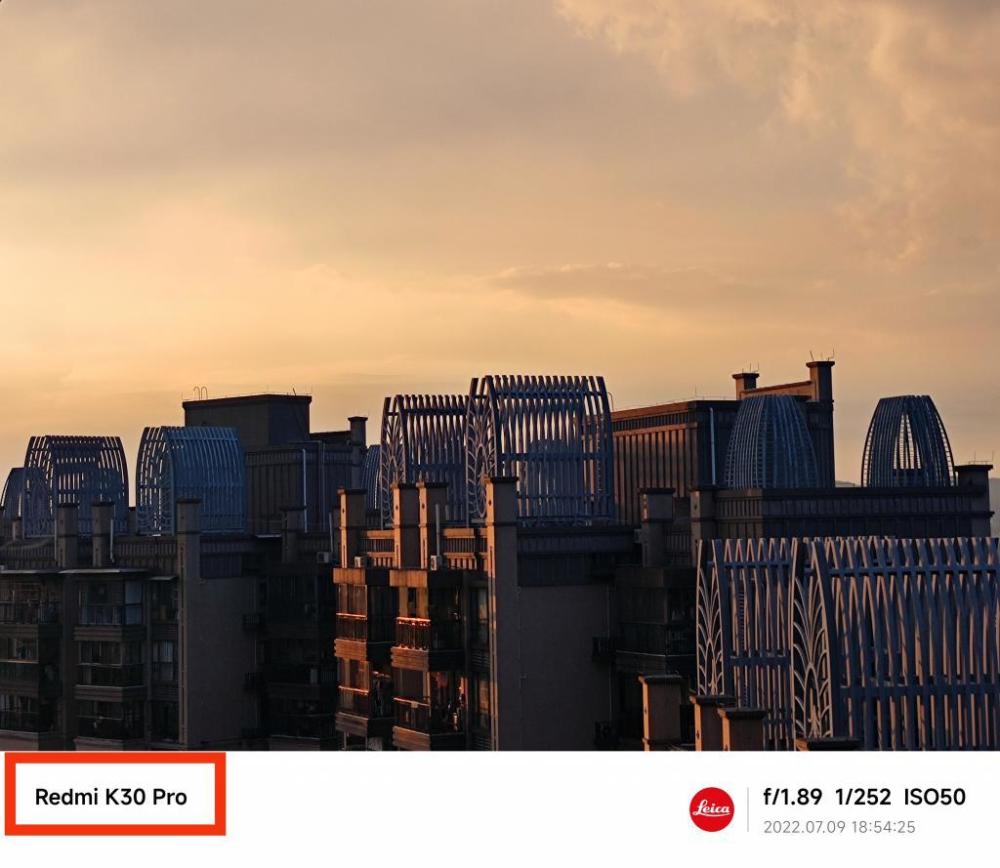Image resolution: width=1000 pixels, height=868 pixels.
Task: Click the f/1.89 aperture value
Action: [x=792, y=797]
